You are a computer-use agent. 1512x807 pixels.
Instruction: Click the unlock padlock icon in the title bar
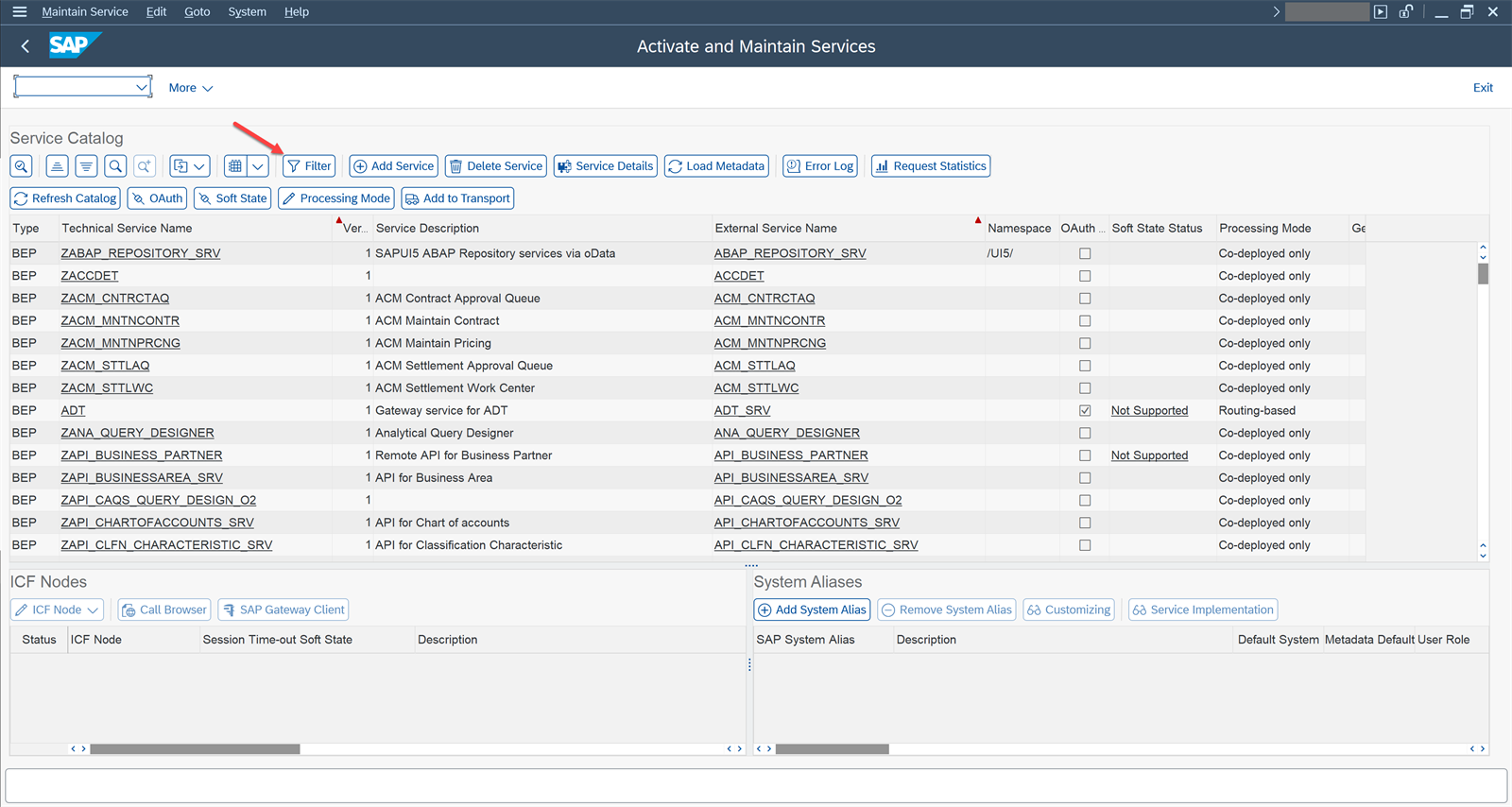click(x=1406, y=11)
